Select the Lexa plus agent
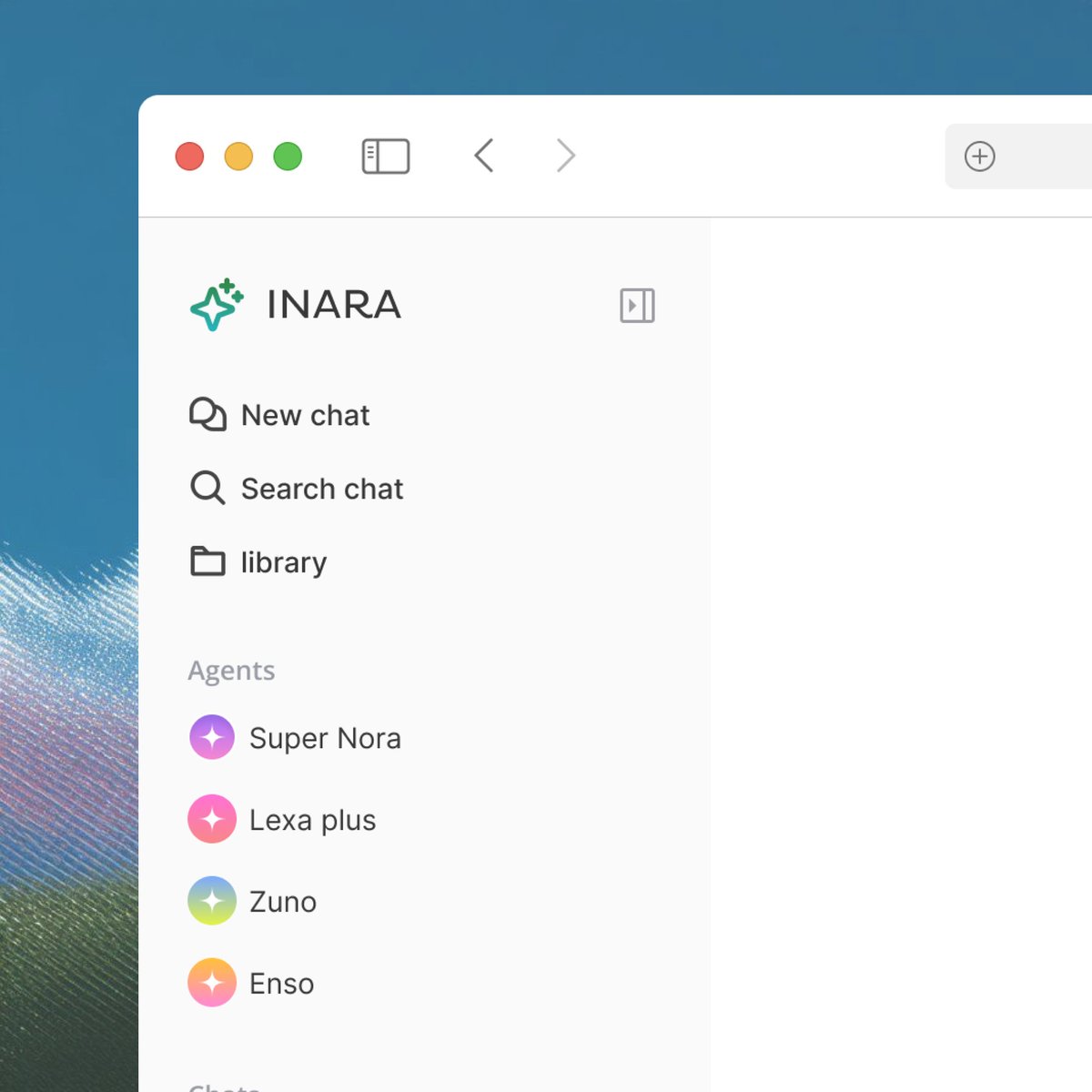Image resolution: width=1092 pixels, height=1092 pixels. (282, 819)
